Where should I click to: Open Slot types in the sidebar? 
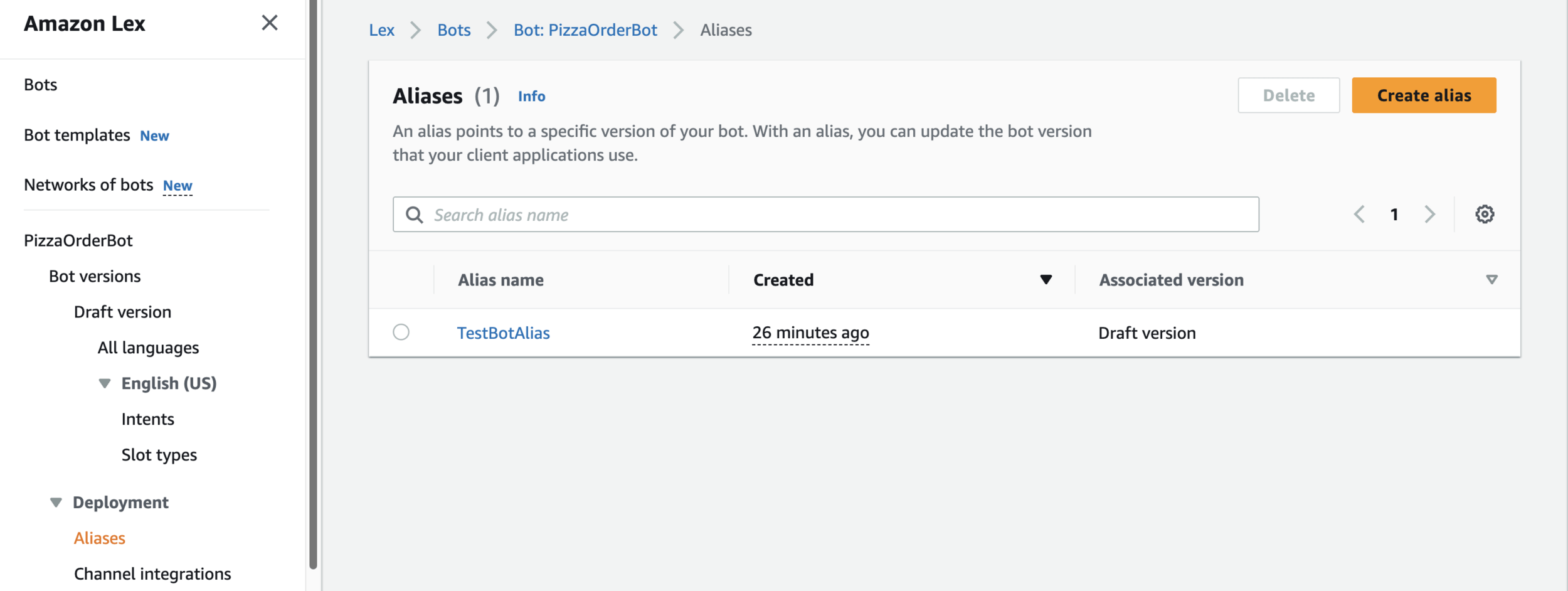[x=159, y=455]
